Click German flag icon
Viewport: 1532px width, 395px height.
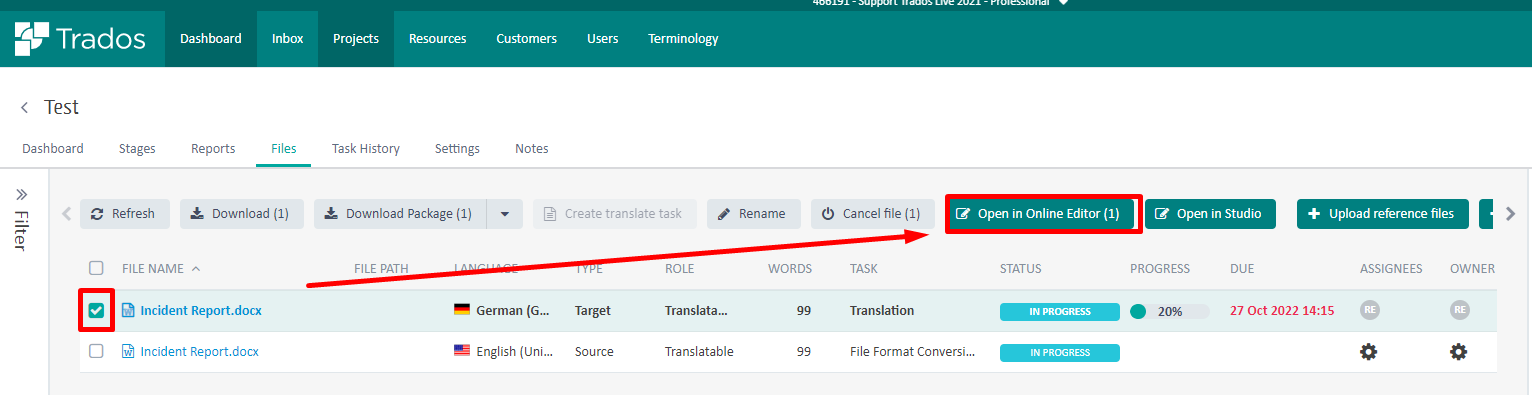462,310
